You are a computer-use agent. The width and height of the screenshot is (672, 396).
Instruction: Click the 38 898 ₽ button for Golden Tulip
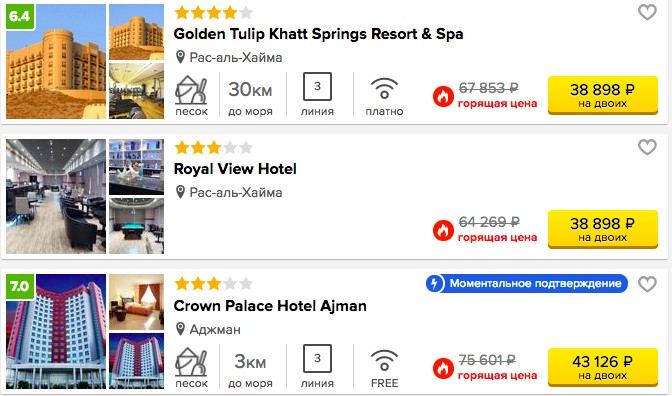[603, 95]
